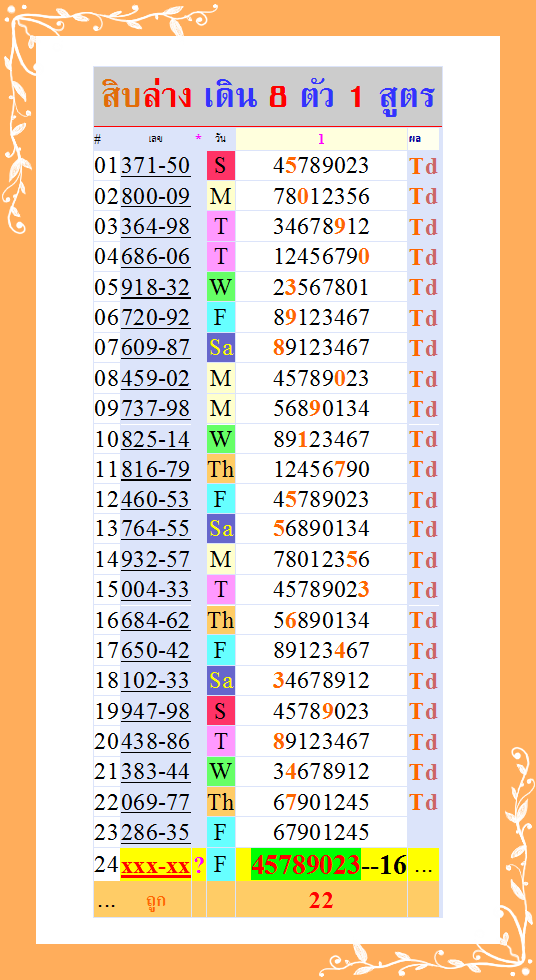The image size is (536, 980).
Task: Click the title สิบล่าง เดิน 8 ตัว 1 สูตร
Action: coord(268,97)
